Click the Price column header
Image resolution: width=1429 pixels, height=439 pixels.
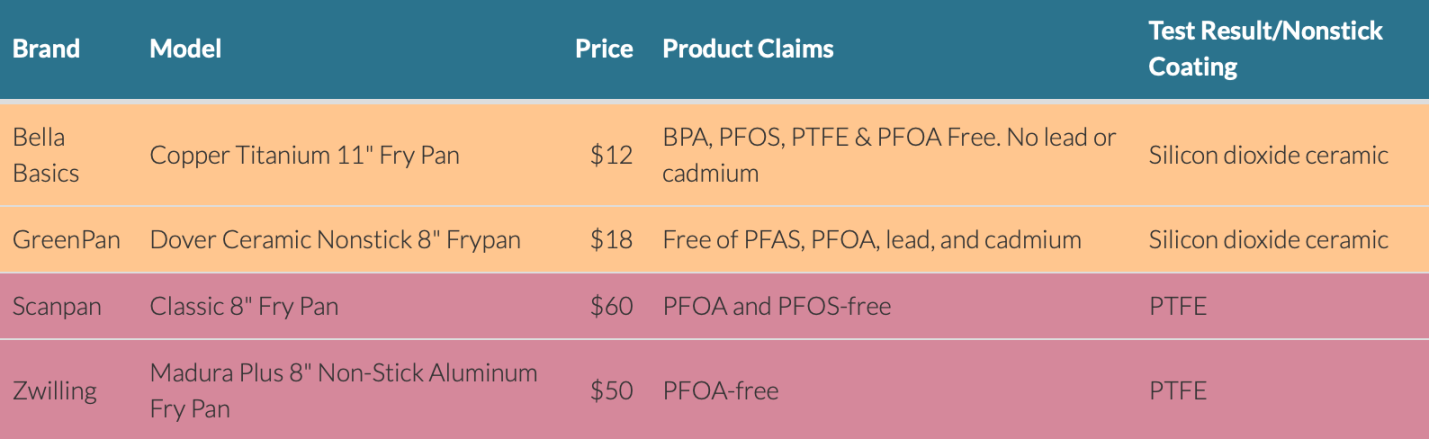[604, 49]
